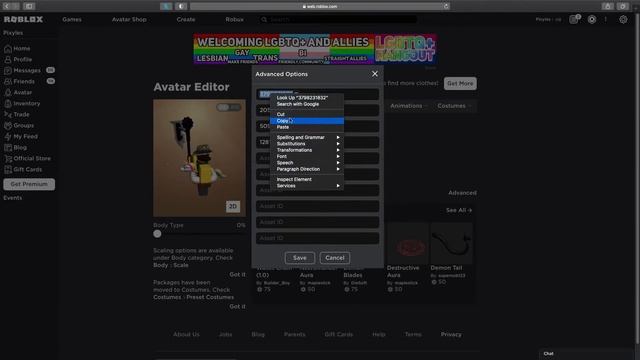
Task: Open the Costumes dropdown tab
Action: [x=454, y=106]
